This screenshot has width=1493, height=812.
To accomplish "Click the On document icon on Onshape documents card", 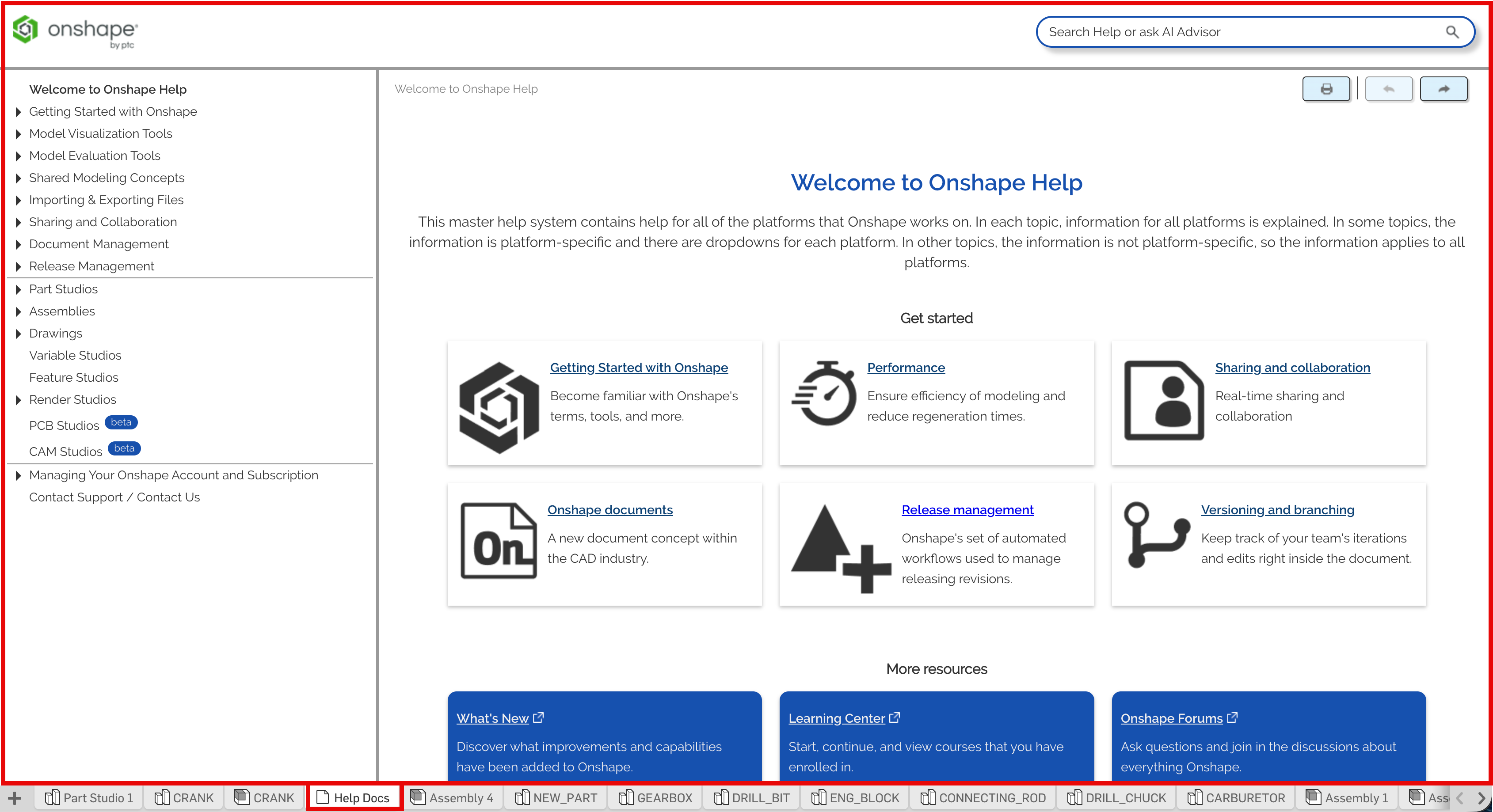I will pos(499,540).
